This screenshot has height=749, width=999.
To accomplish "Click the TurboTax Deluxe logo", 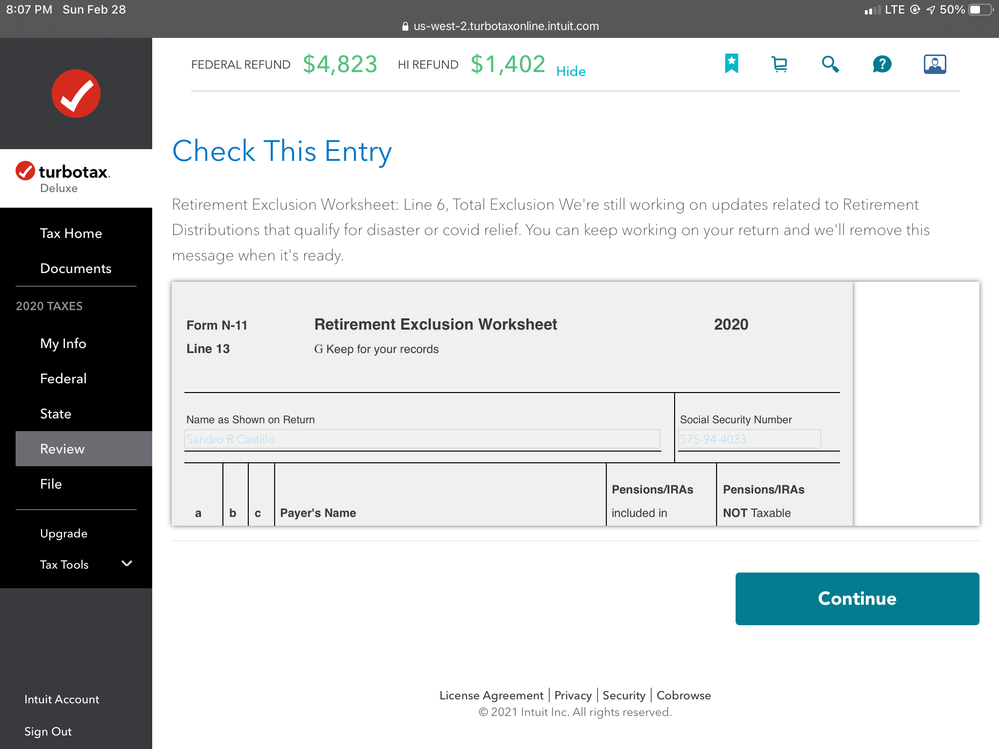I will pyautogui.click(x=62, y=178).
